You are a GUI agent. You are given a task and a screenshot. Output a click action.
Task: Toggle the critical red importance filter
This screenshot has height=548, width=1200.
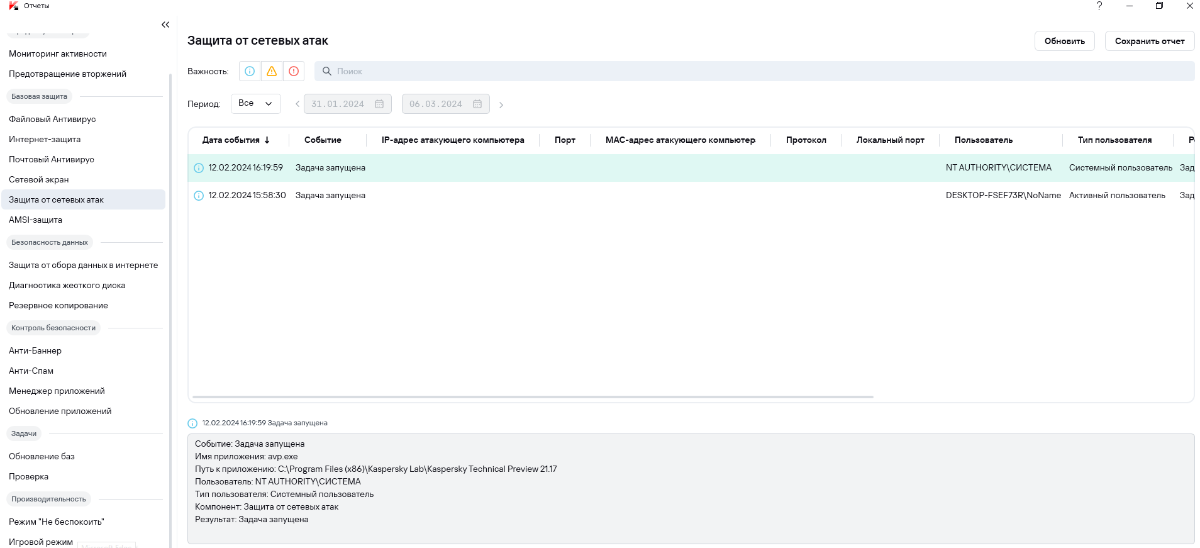pyautogui.click(x=293, y=71)
